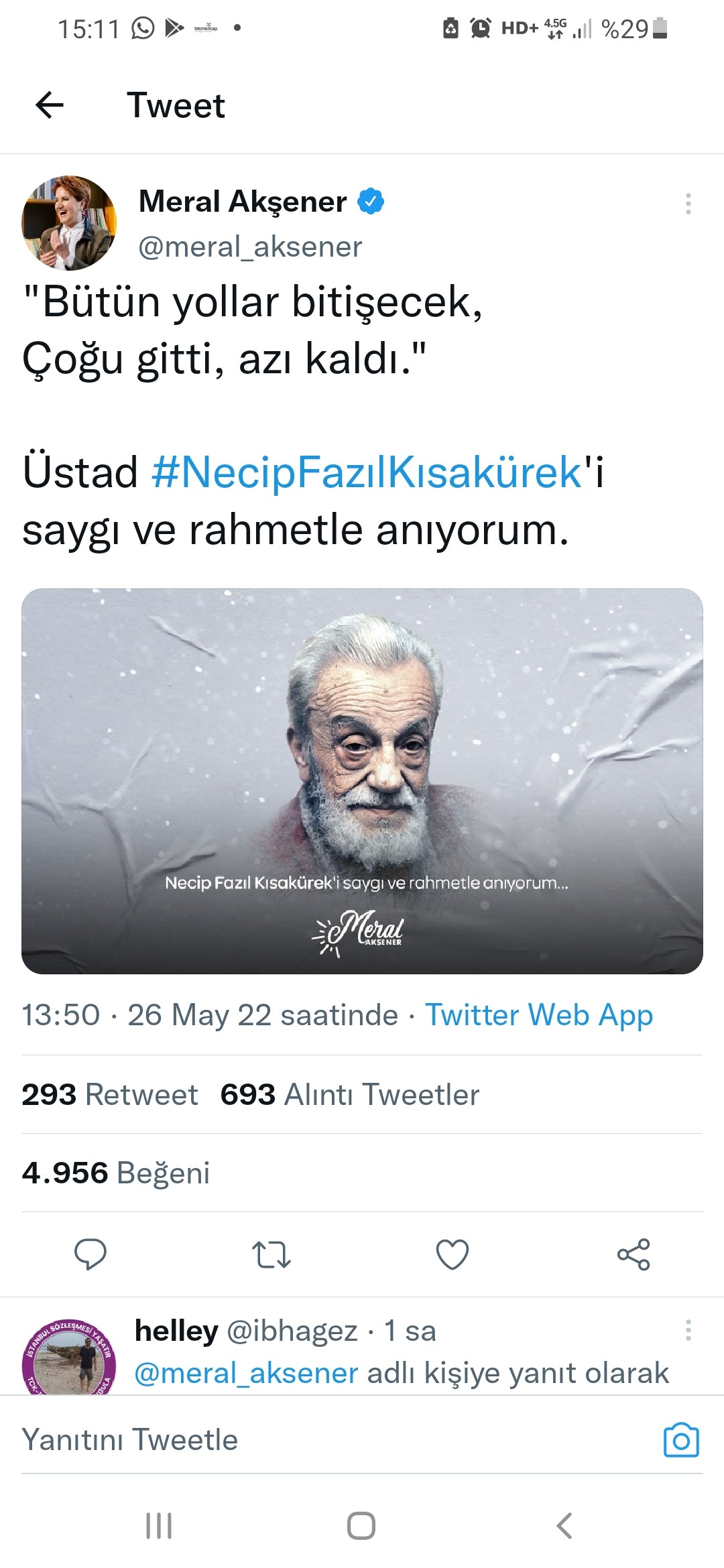The image size is (724, 1568).
Task: Open helley's reply options menu
Action: pyautogui.click(x=688, y=1331)
